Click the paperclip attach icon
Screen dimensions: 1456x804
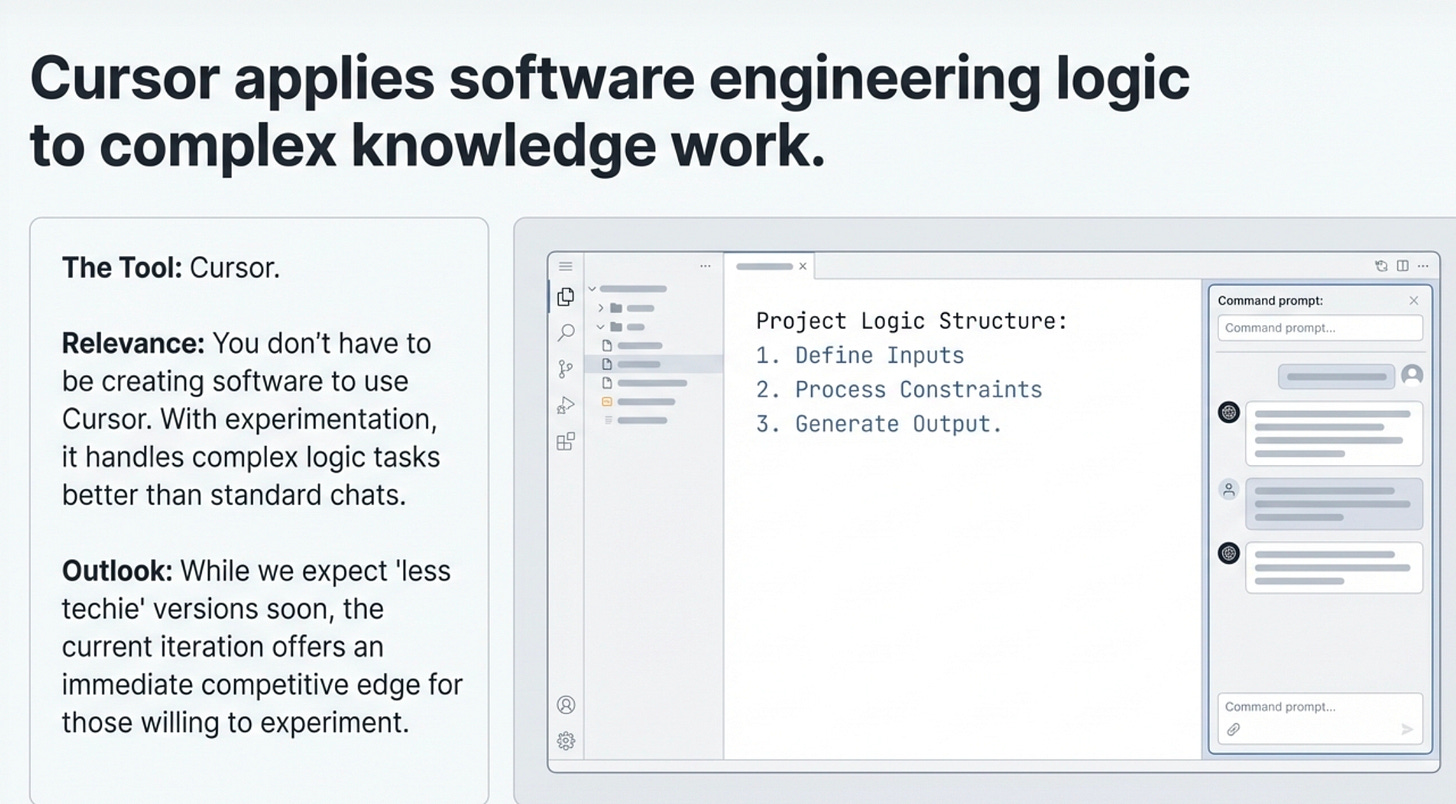pos(1233,730)
